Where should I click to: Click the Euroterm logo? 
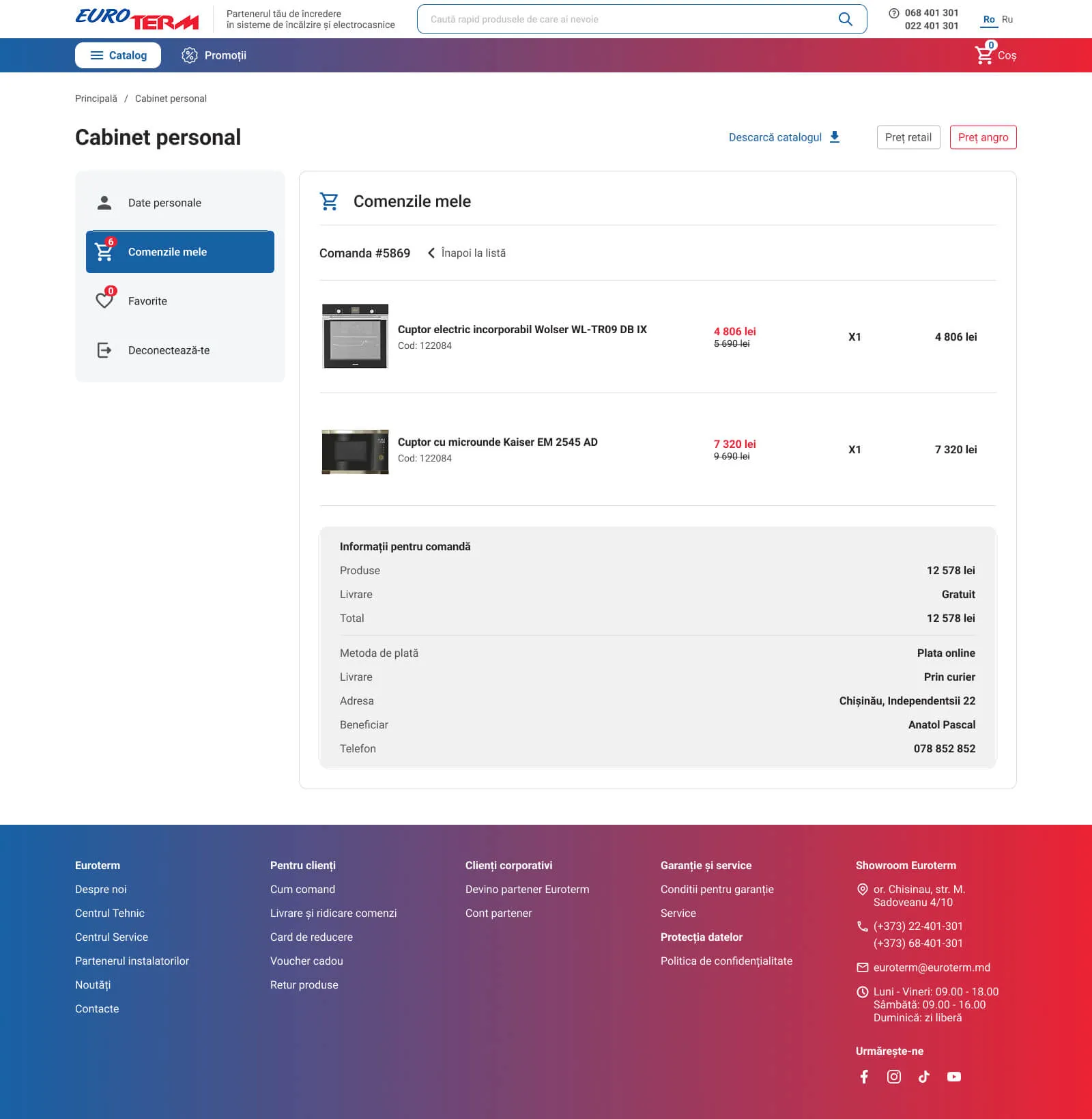(x=137, y=19)
